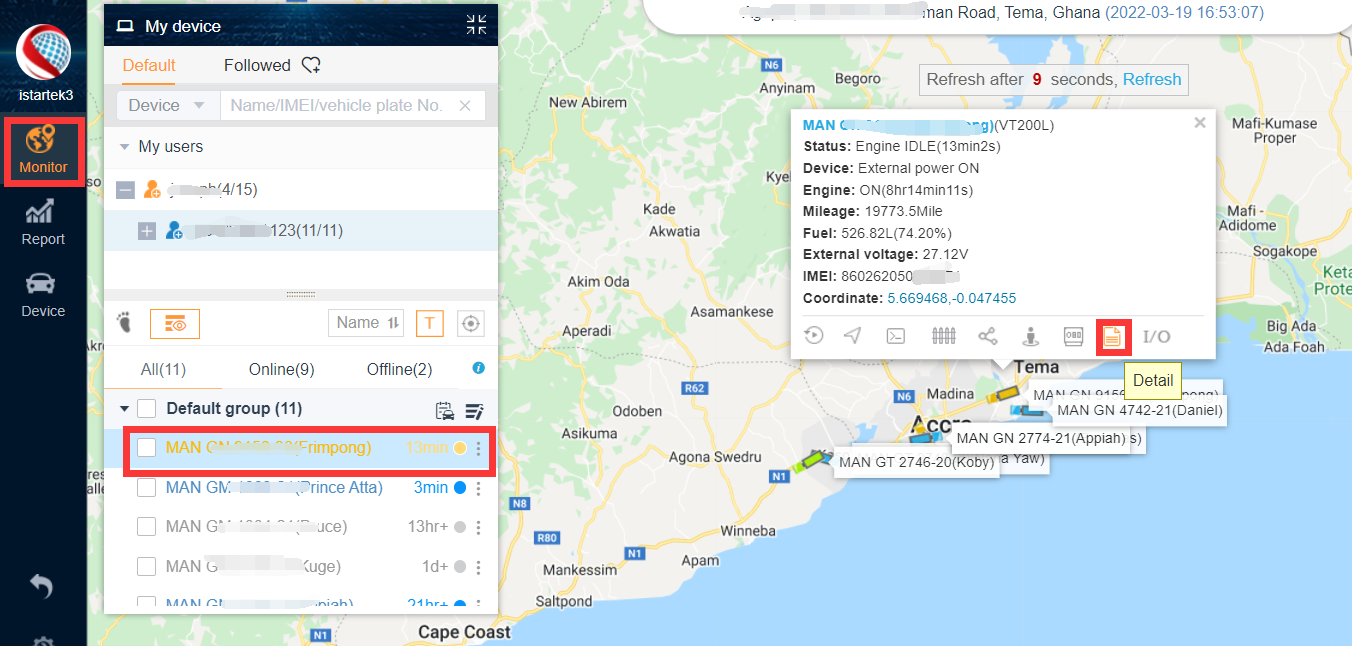Click the istartek3 account logo
Screen dimensions: 1352x646
(43, 52)
